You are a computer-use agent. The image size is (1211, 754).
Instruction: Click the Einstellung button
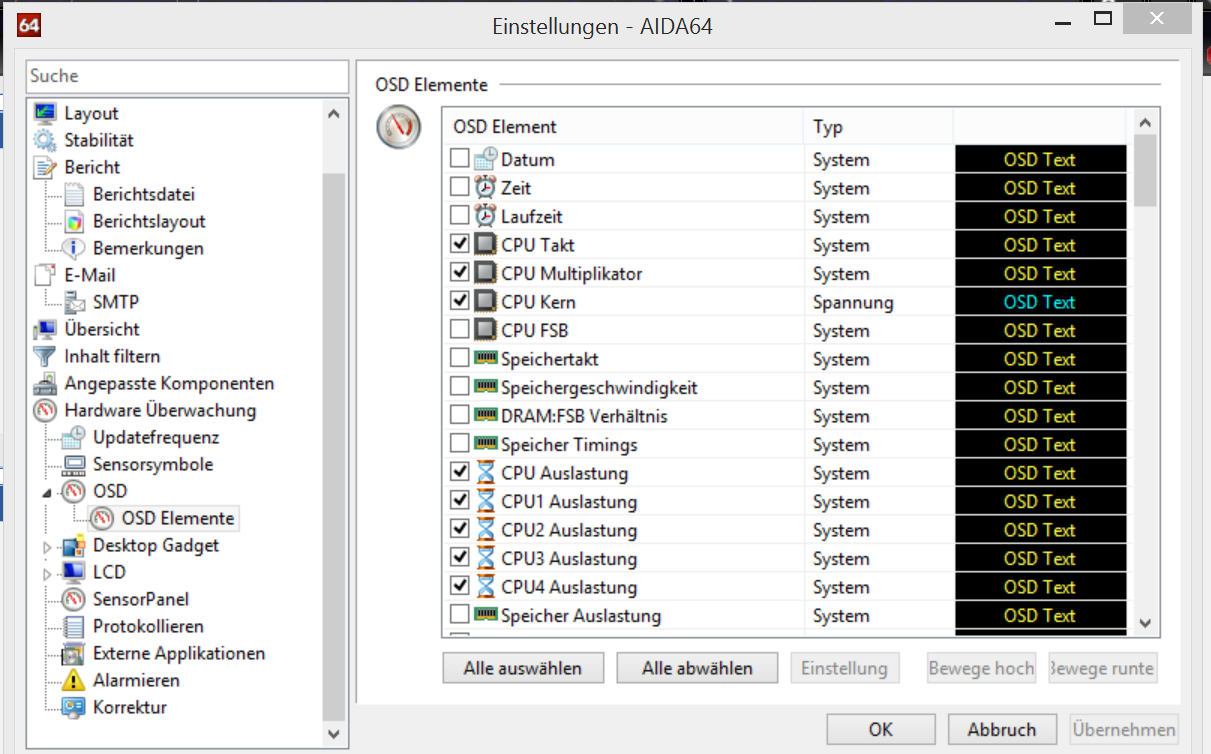coord(844,668)
